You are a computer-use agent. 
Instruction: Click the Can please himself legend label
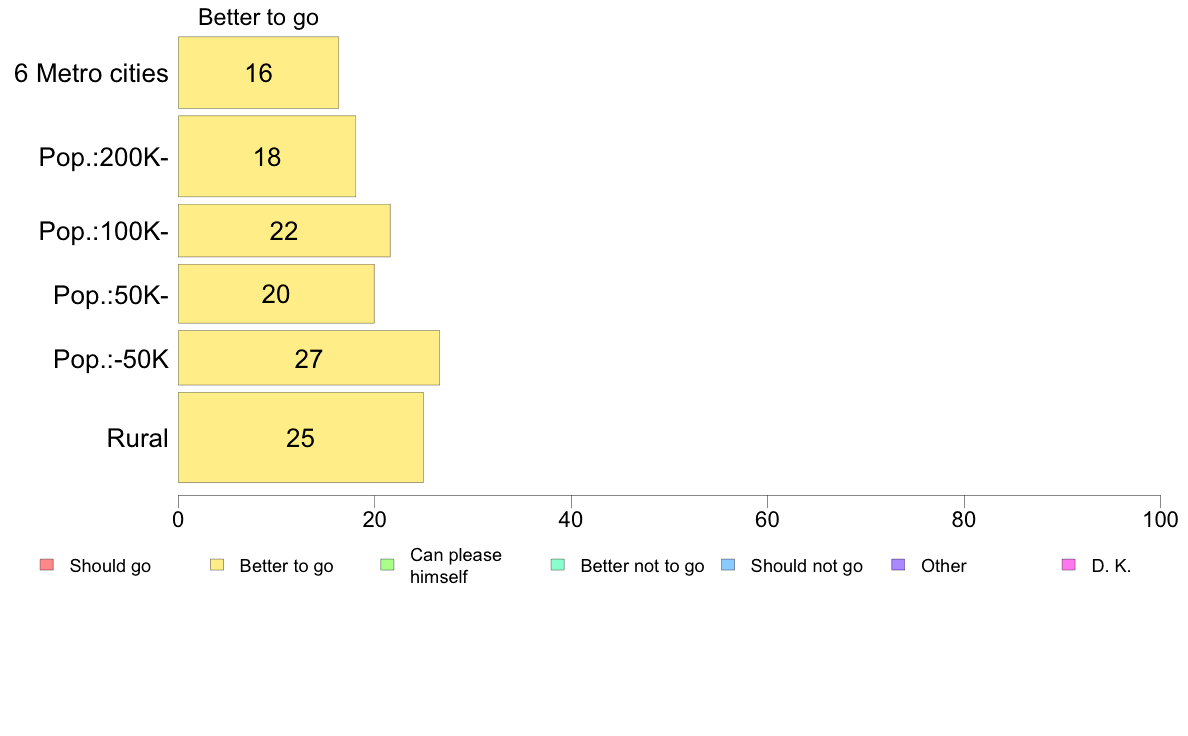click(x=455, y=565)
